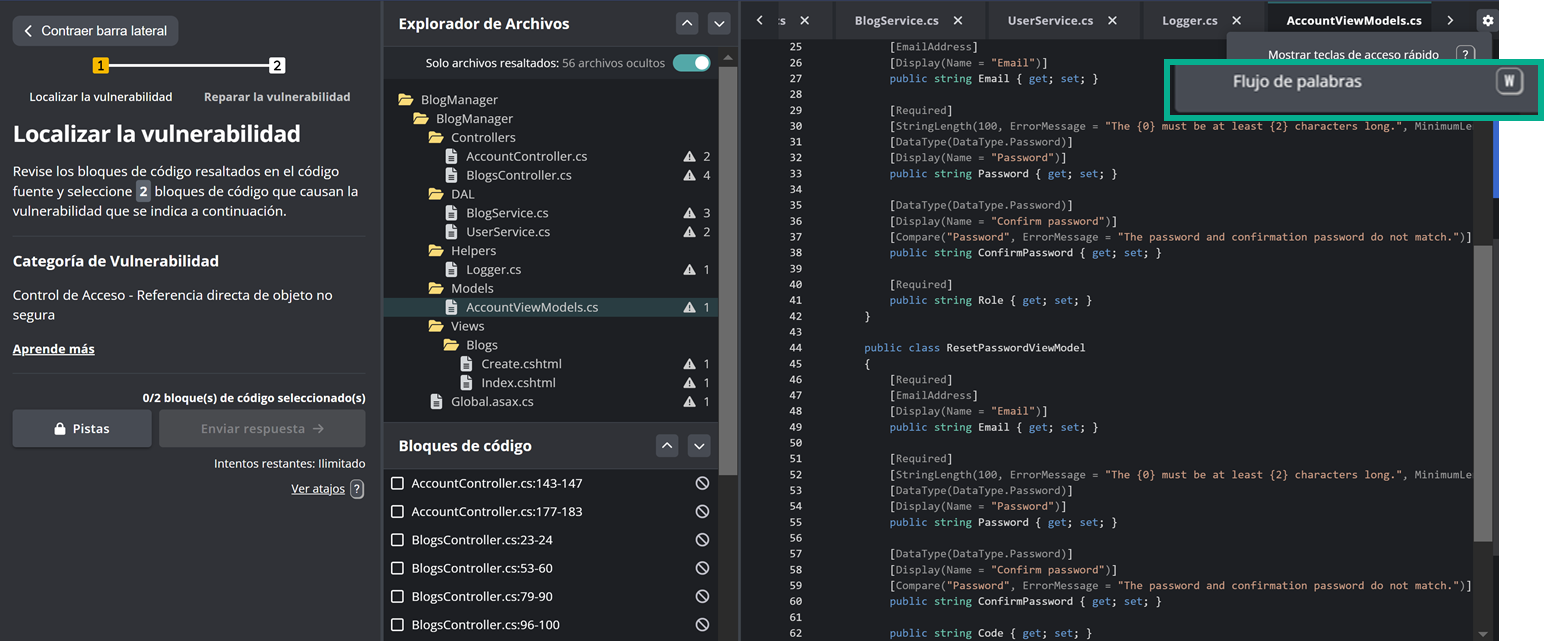Click the help icon next to Ver atajos

tap(357, 489)
